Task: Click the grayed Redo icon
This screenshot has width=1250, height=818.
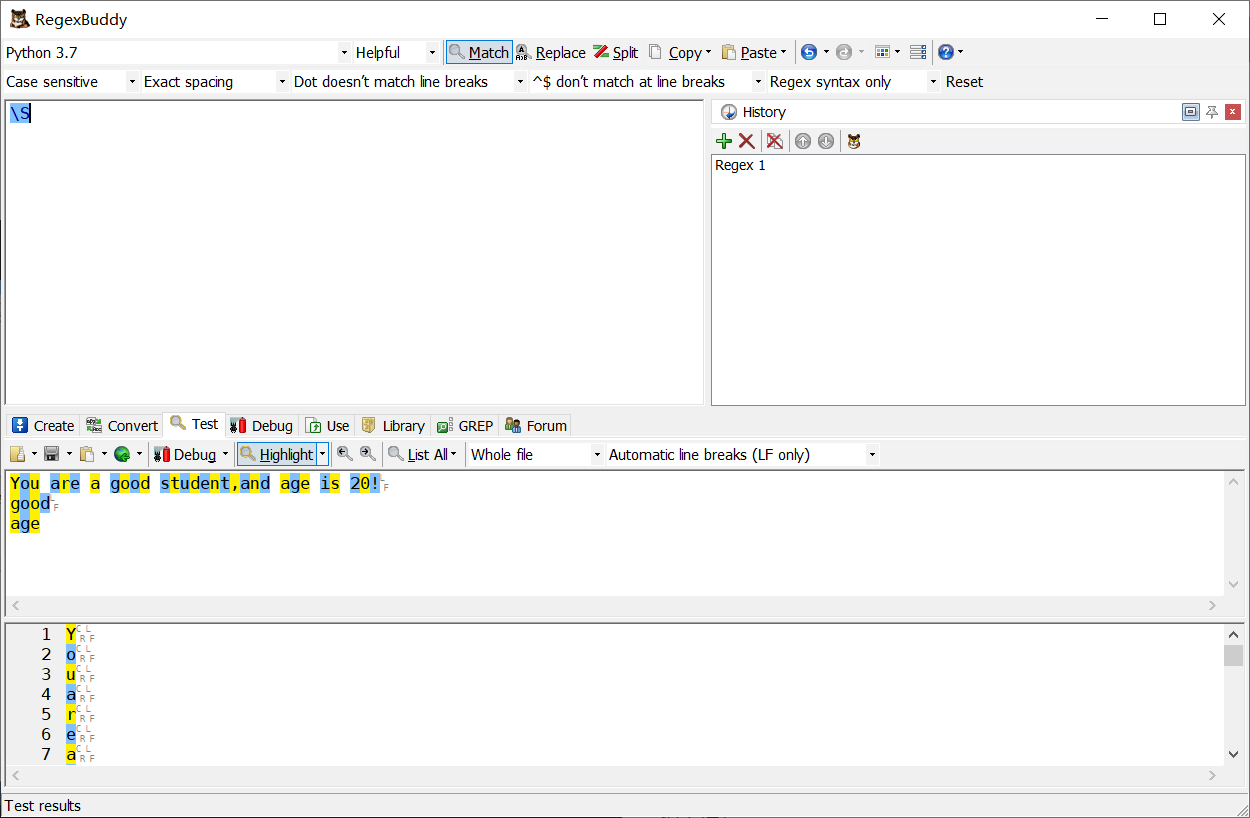Action: tap(844, 52)
